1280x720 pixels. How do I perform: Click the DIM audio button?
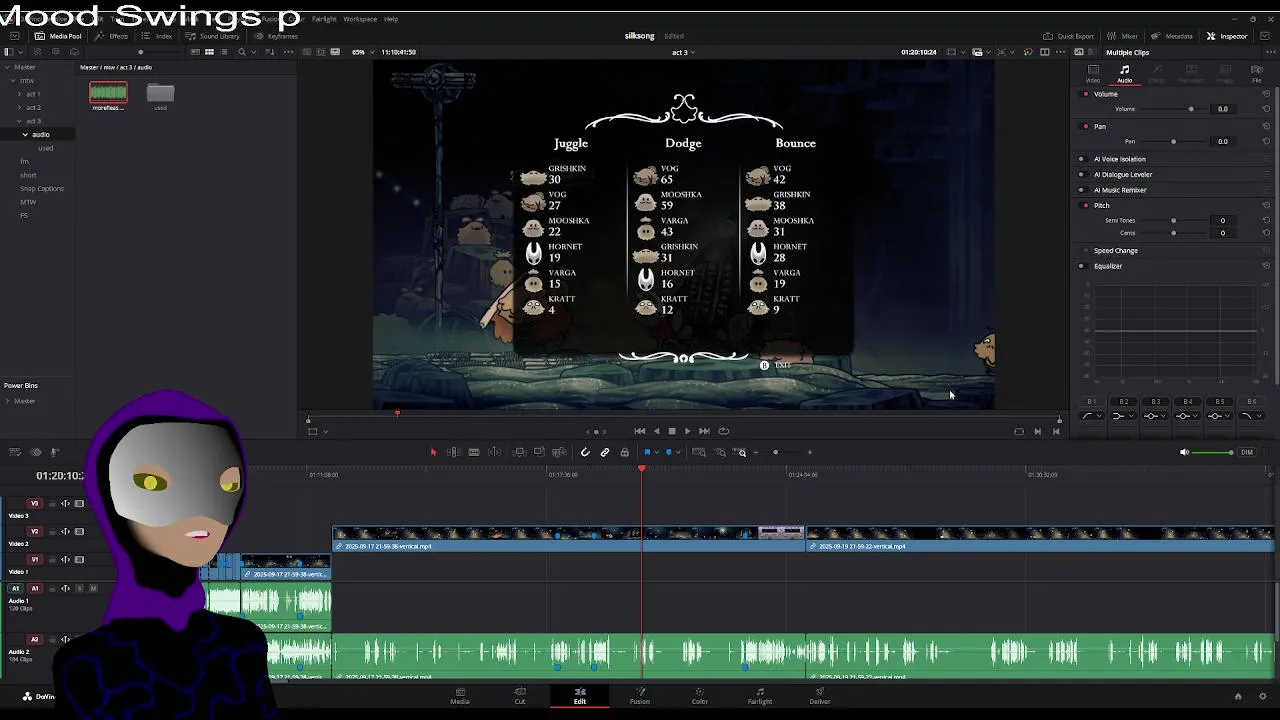(x=1247, y=452)
